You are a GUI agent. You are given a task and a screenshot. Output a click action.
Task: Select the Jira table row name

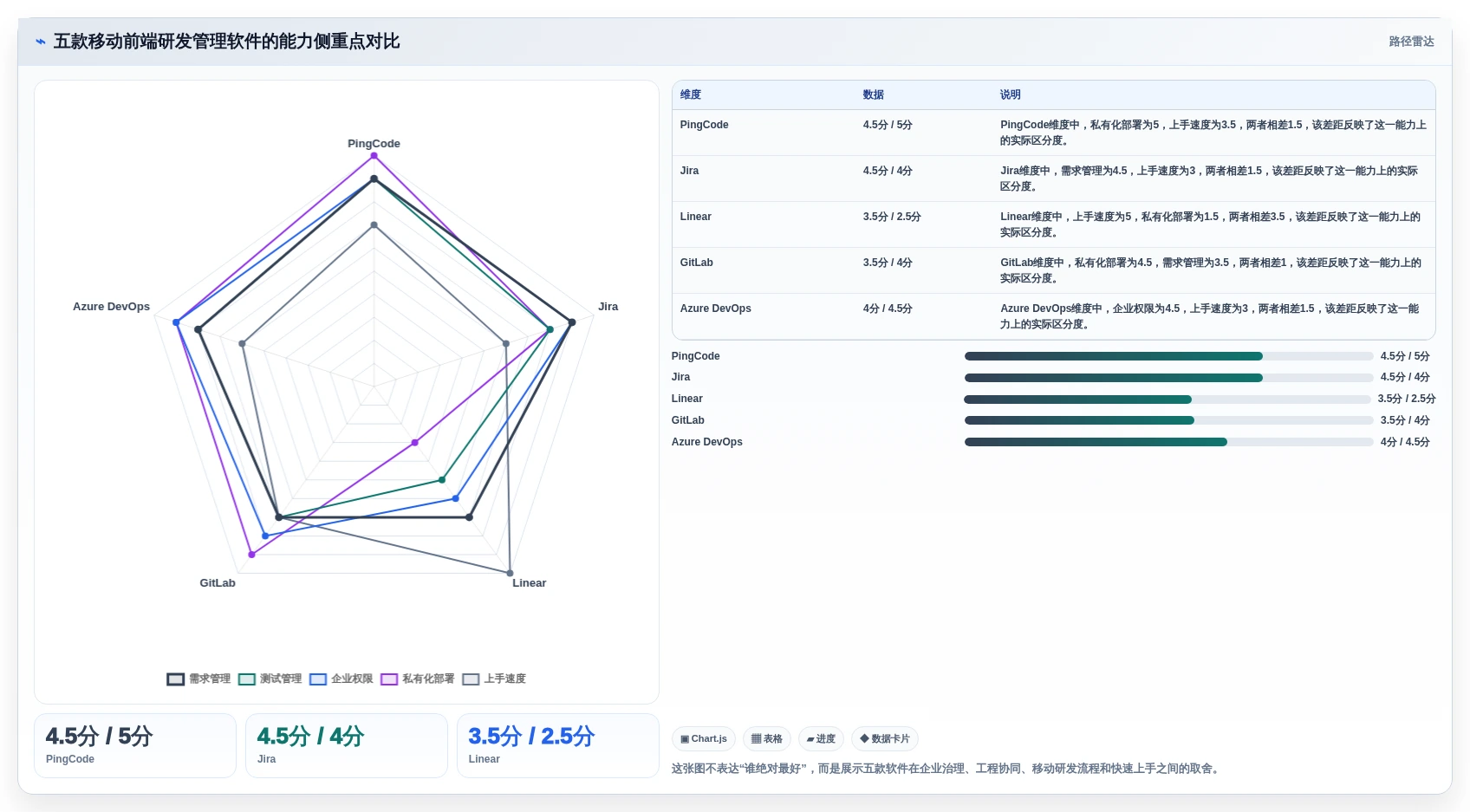point(689,171)
